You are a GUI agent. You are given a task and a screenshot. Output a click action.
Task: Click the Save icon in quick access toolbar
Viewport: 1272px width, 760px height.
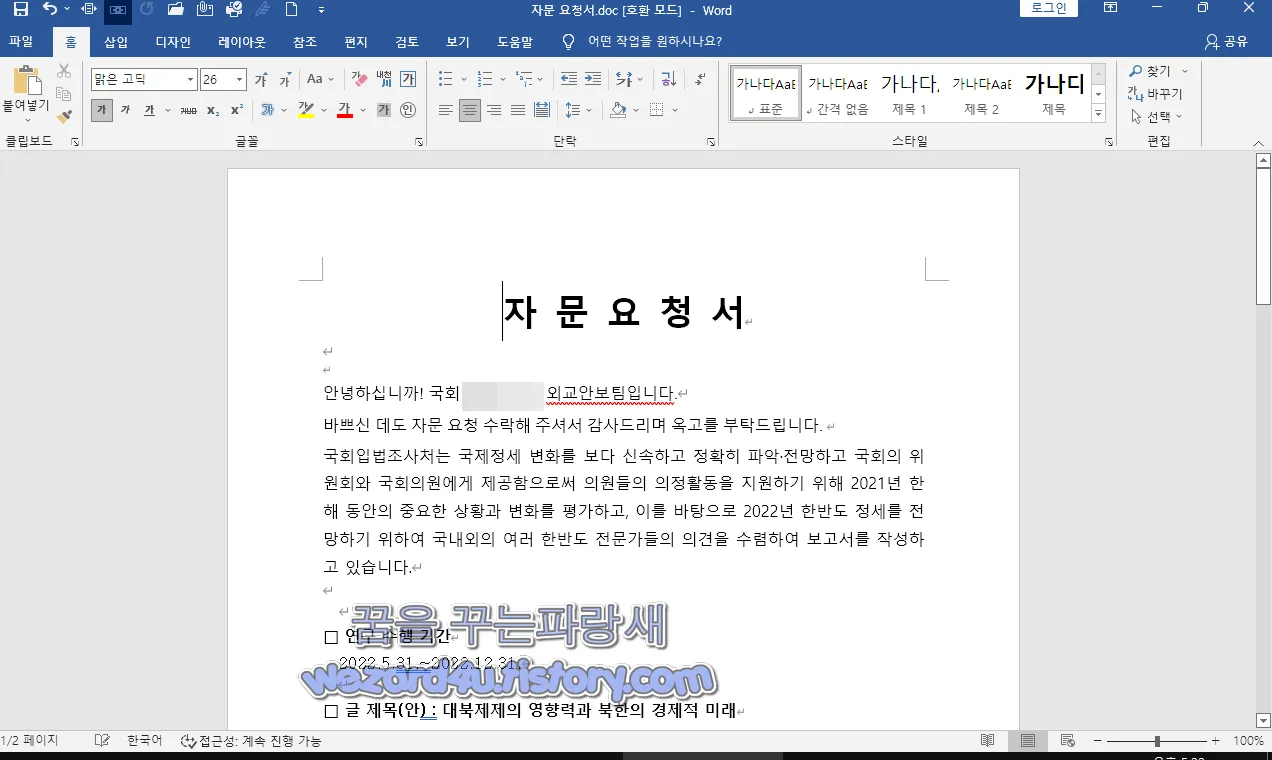click(x=20, y=10)
